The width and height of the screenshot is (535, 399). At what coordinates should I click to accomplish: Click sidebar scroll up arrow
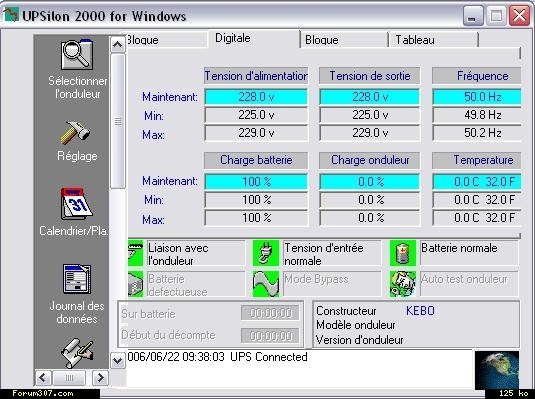pyautogui.click(x=118, y=44)
